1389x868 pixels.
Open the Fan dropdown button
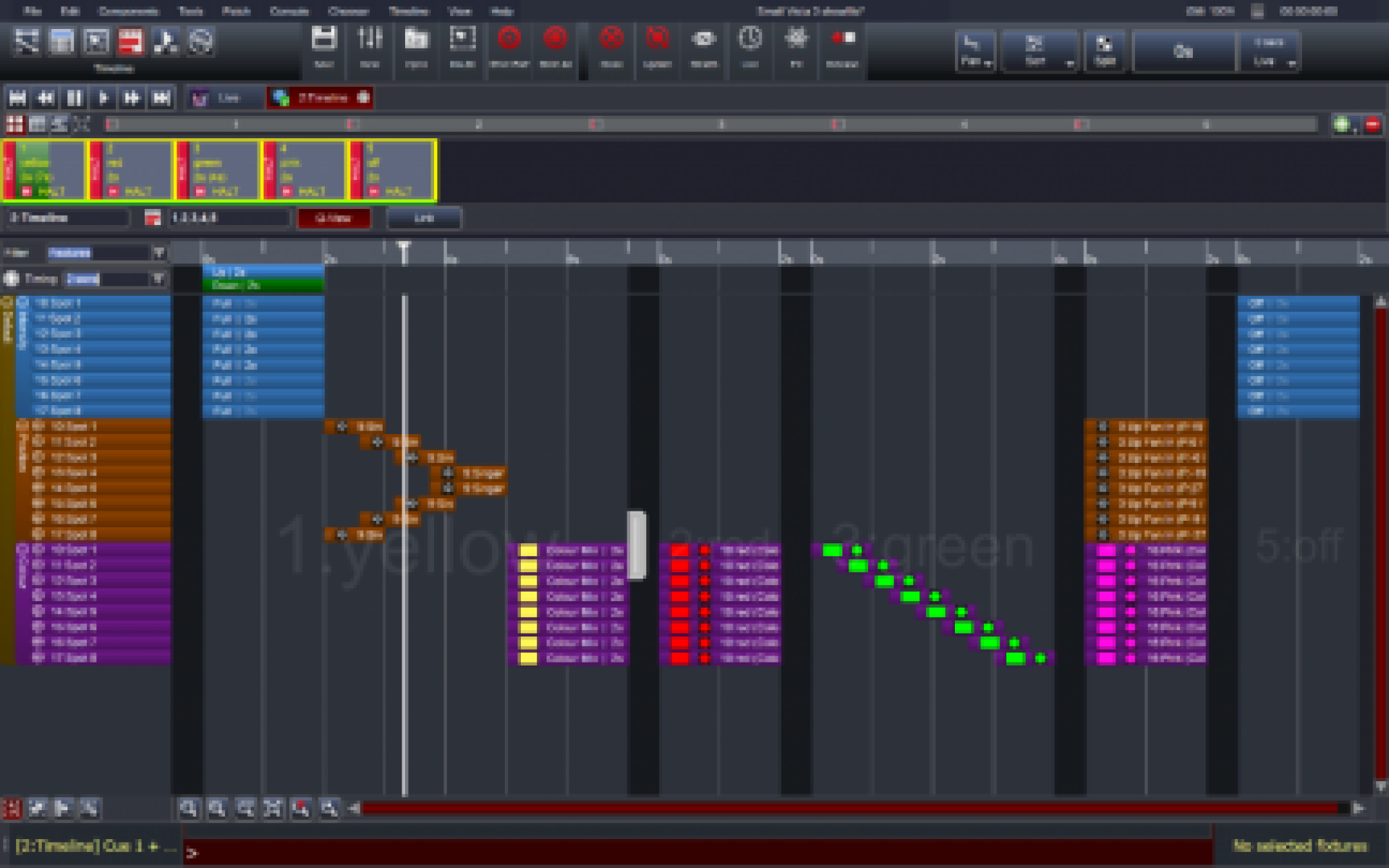(x=975, y=52)
